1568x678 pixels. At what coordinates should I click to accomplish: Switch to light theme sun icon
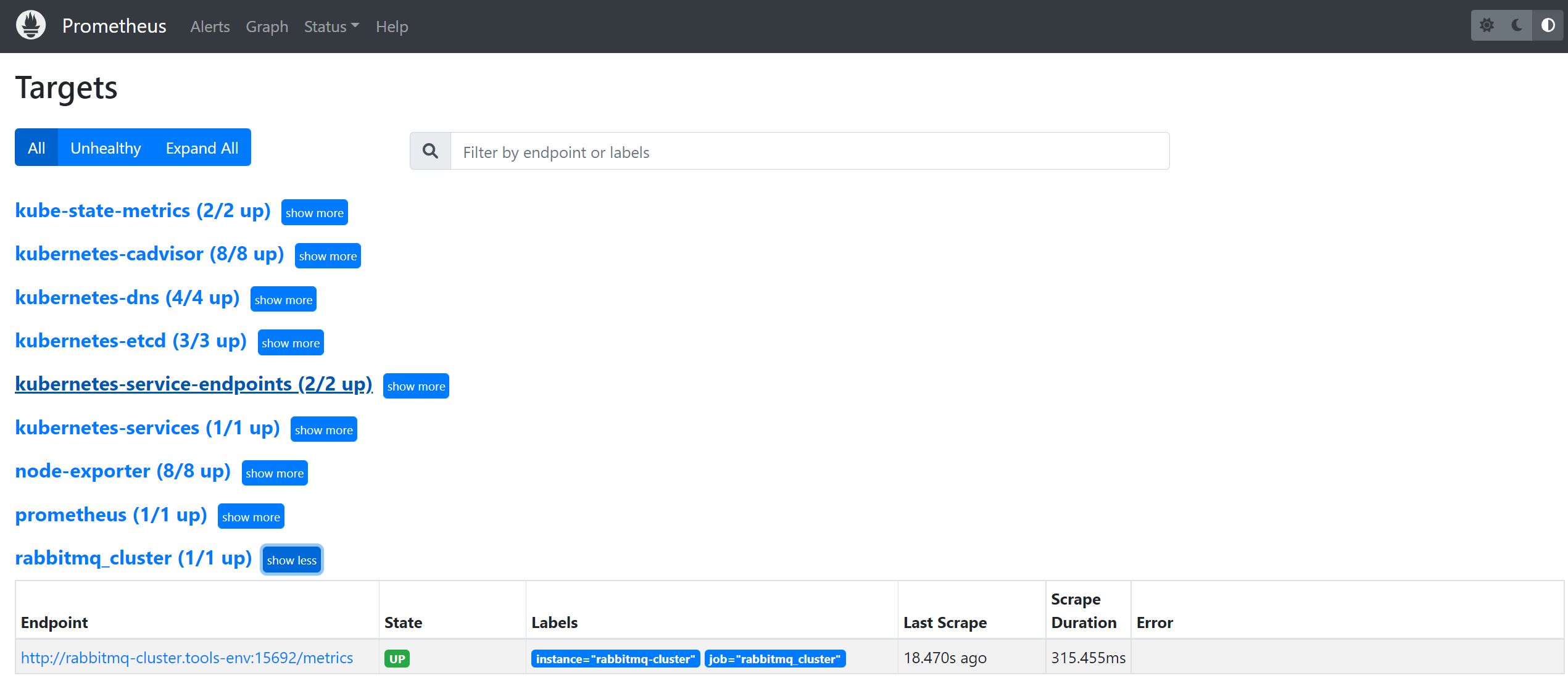coord(1487,25)
